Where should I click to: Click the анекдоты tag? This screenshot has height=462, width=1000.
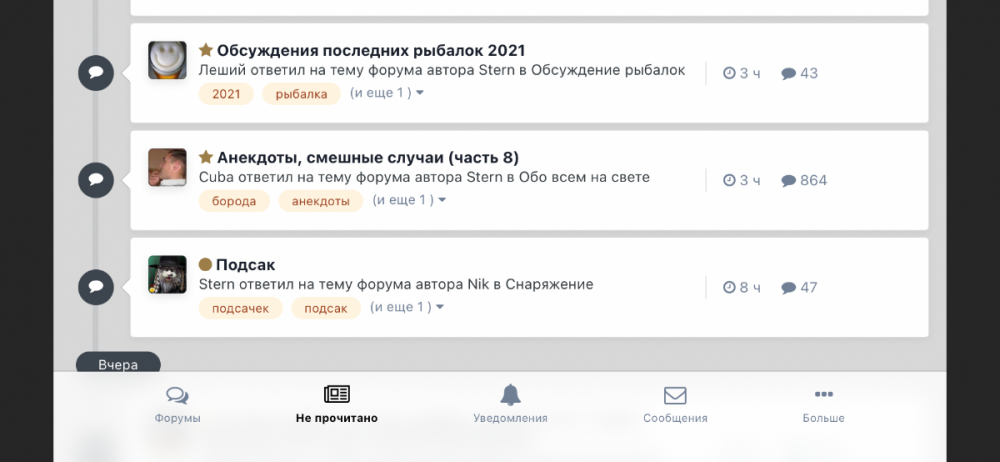point(321,201)
